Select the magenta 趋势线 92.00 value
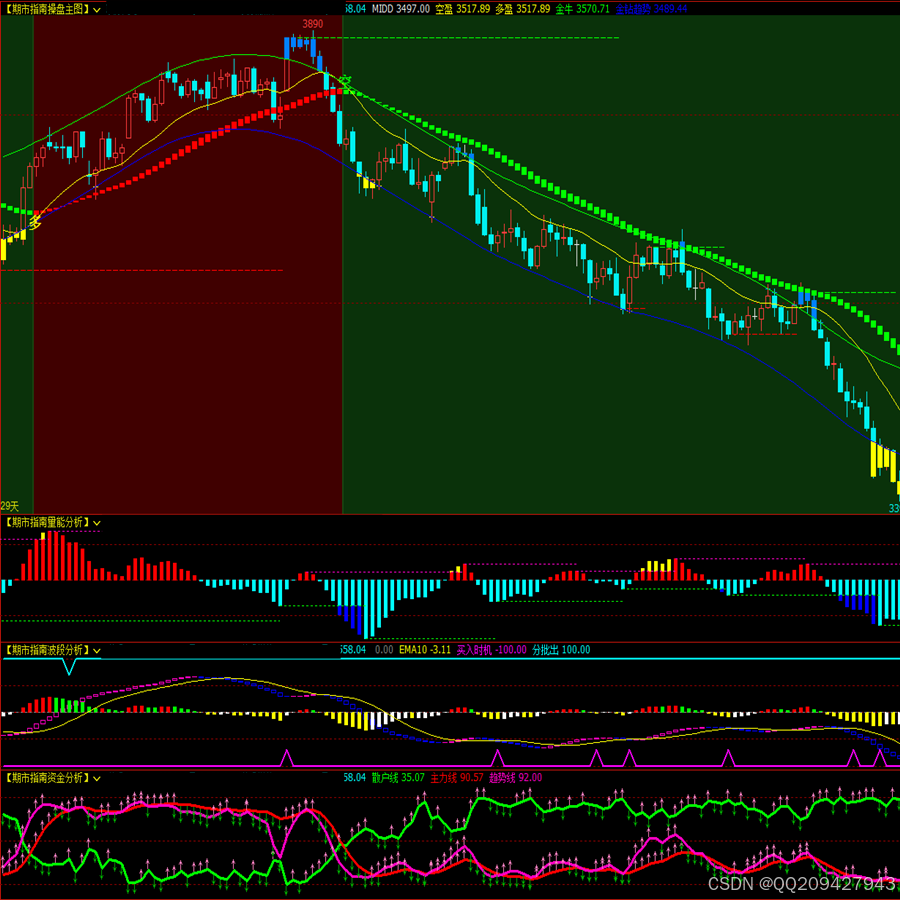The image size is (900, 900). pyautogui.click(x=515, y=778)
